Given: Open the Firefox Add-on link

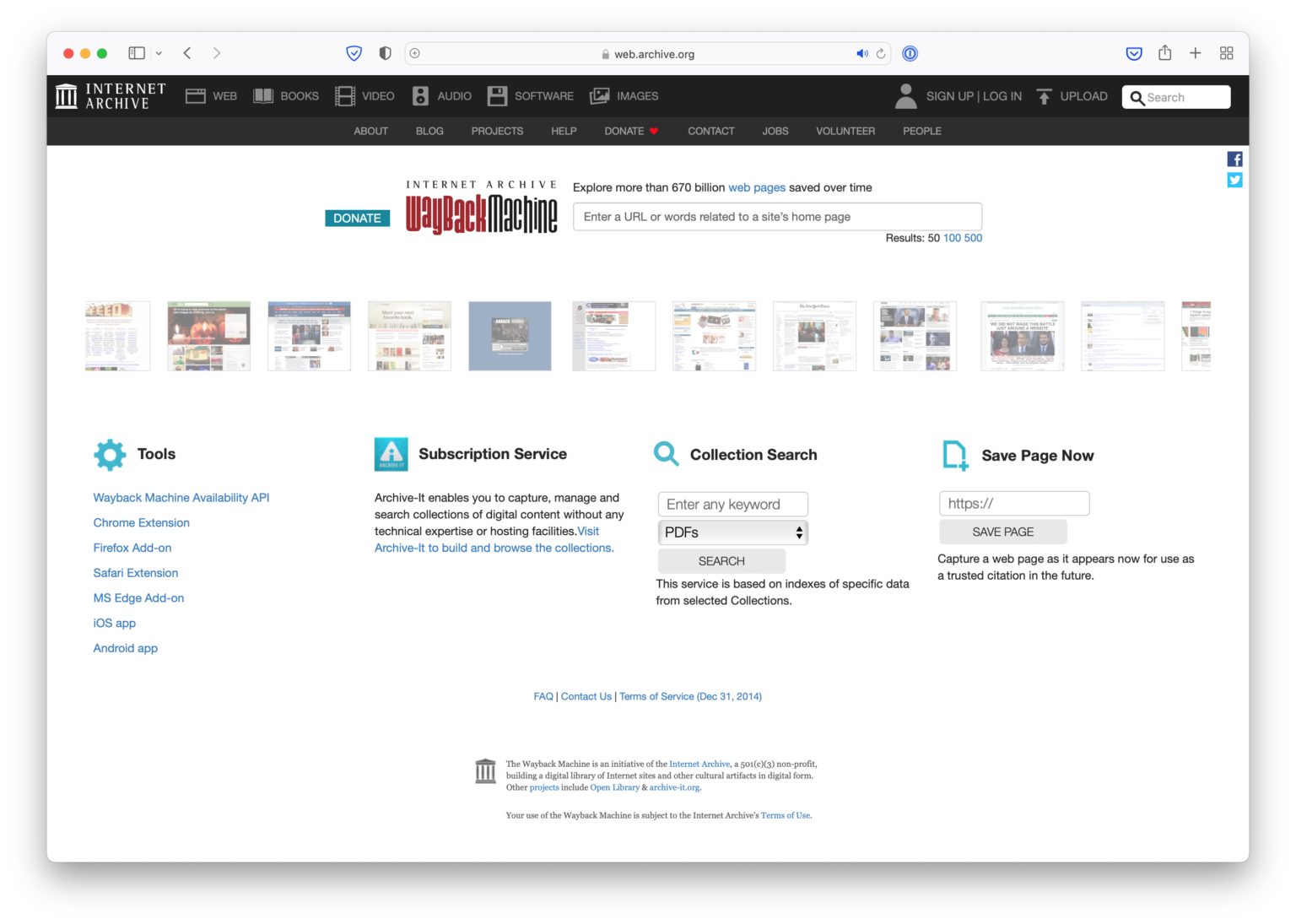Looking at the screenshot, I should pos(132,548).
